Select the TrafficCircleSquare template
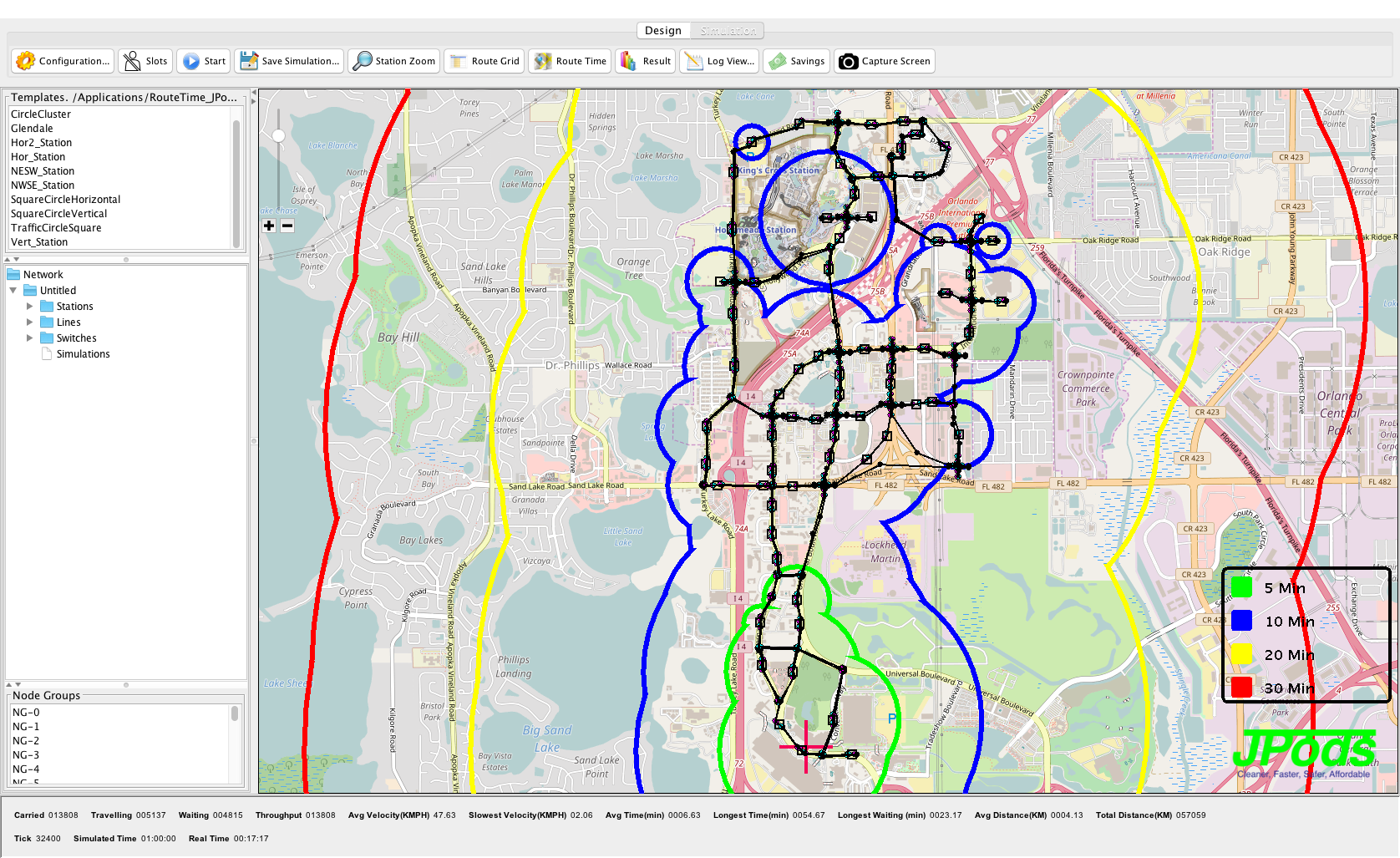1400x858 pixels. [56, 228]
